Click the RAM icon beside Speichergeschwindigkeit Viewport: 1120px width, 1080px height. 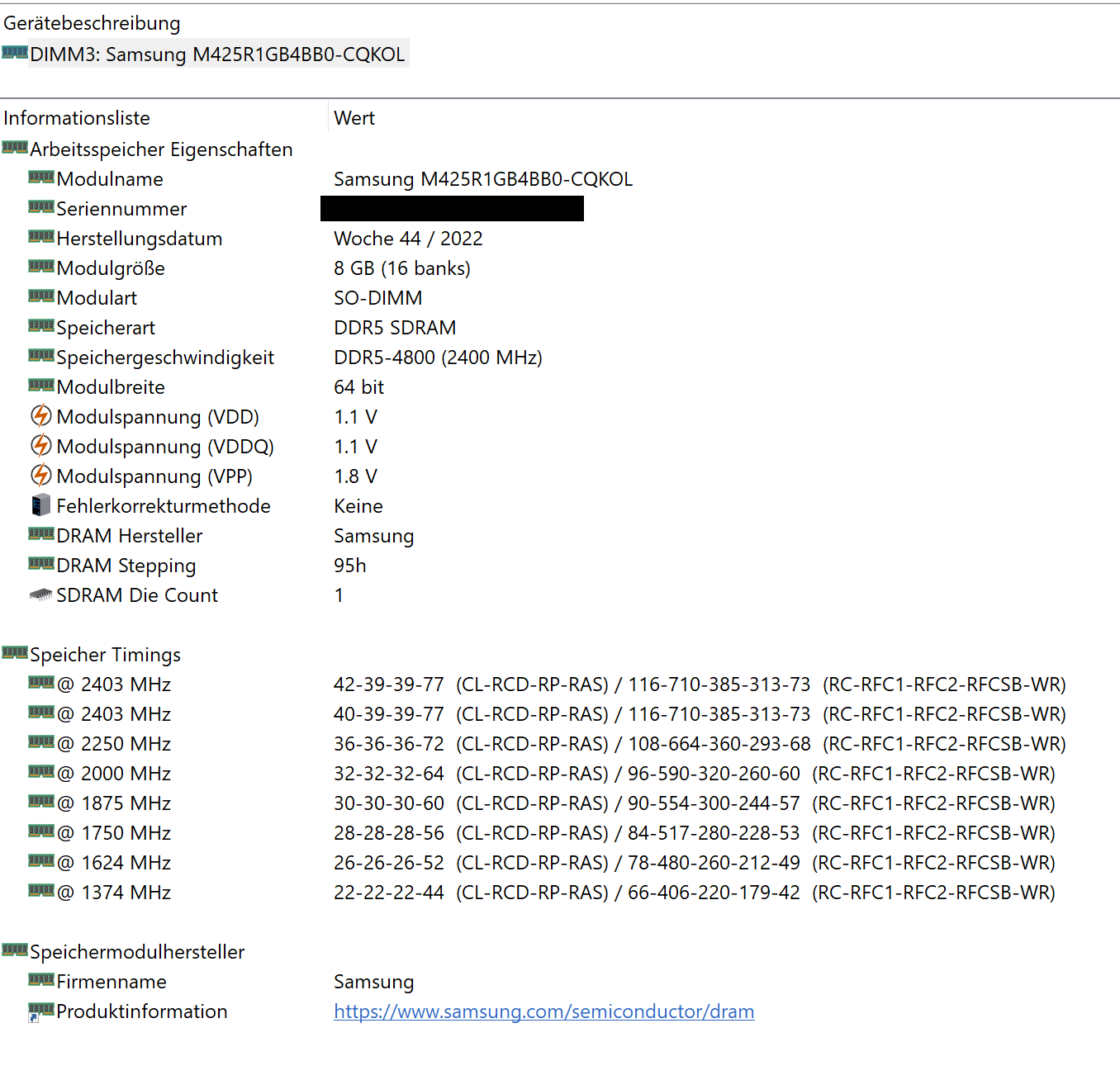tap(41, 356)
